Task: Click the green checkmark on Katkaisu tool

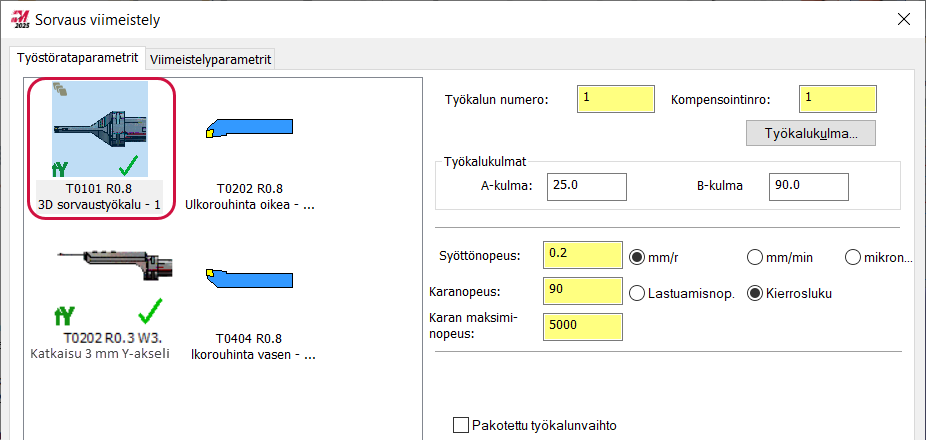Action: click(x=149, y=311)
